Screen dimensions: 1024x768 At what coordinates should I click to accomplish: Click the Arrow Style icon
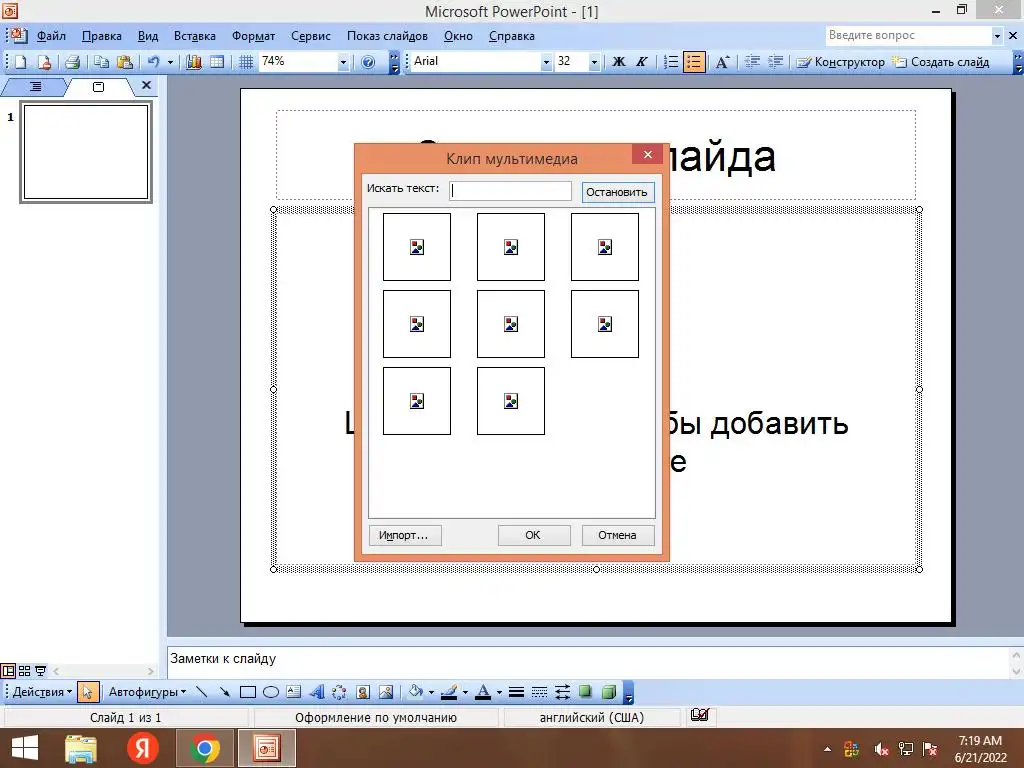562,692
